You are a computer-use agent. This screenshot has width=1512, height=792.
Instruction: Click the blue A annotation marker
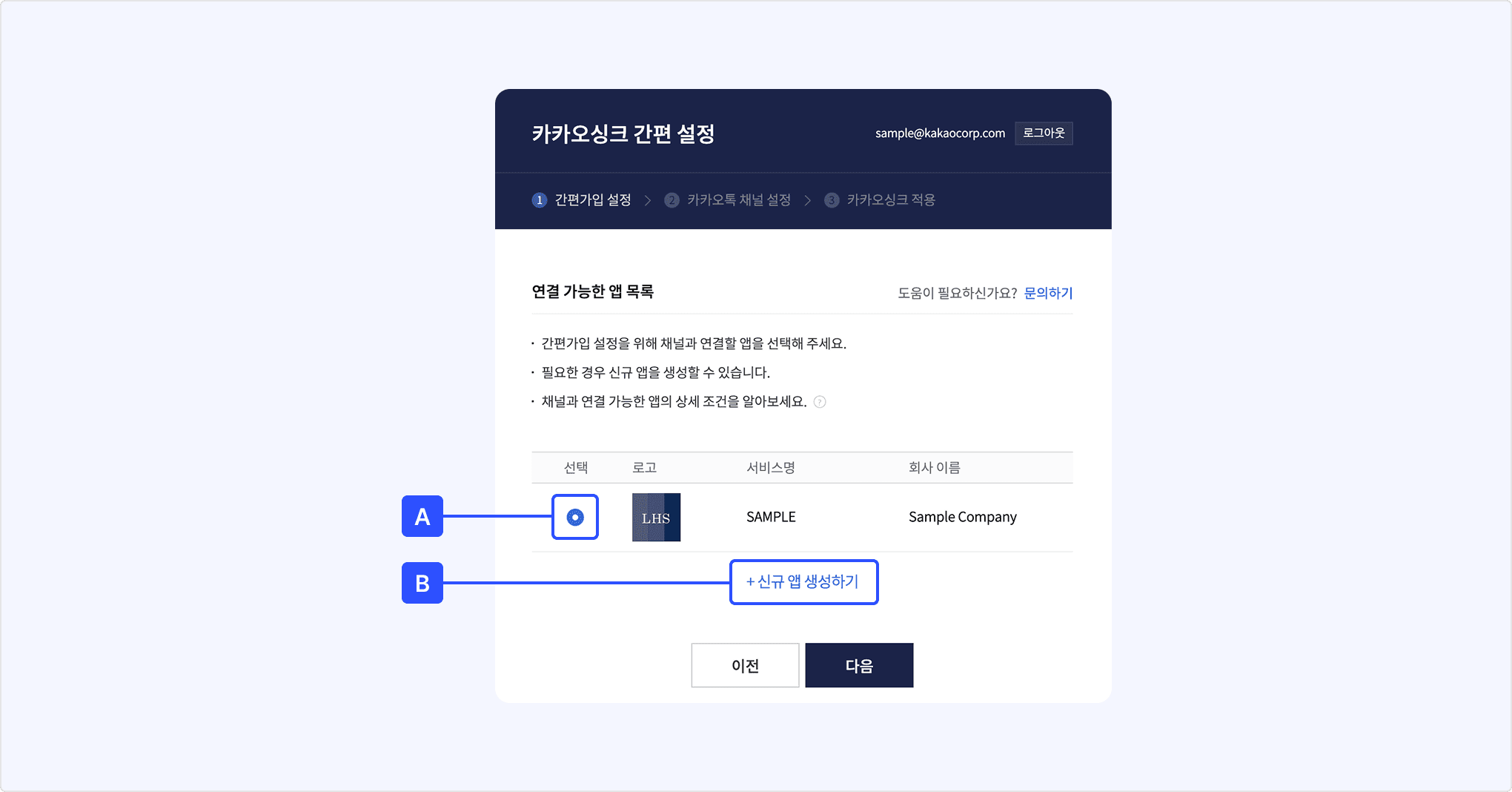(422, 516)
